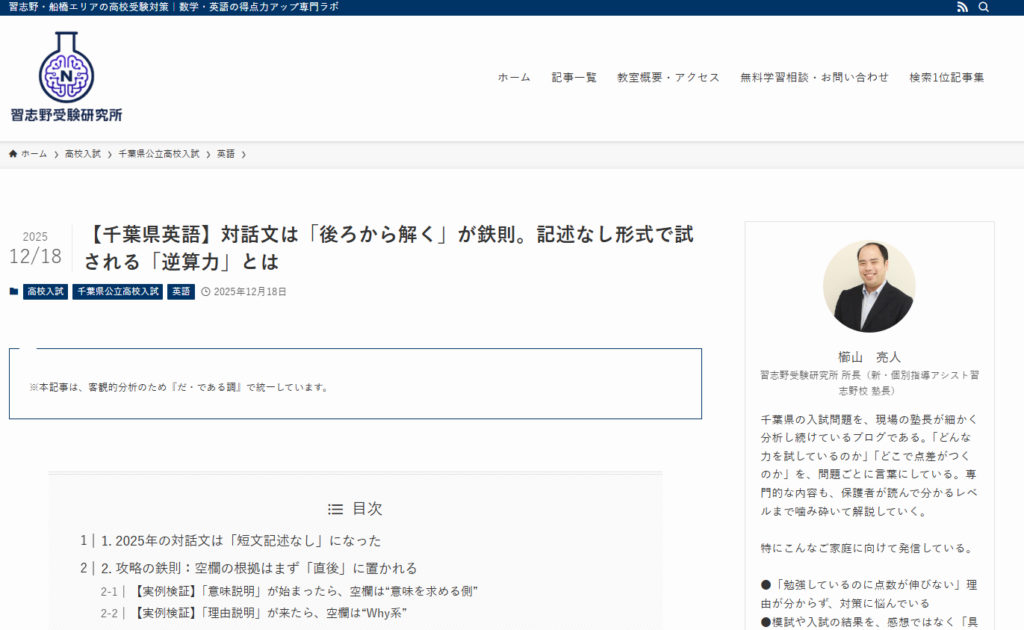Open 無料学習相談・お問い合わせ menu item
Image resolution: width=1024 pixels, height=630 pixels.
(814, 78)
